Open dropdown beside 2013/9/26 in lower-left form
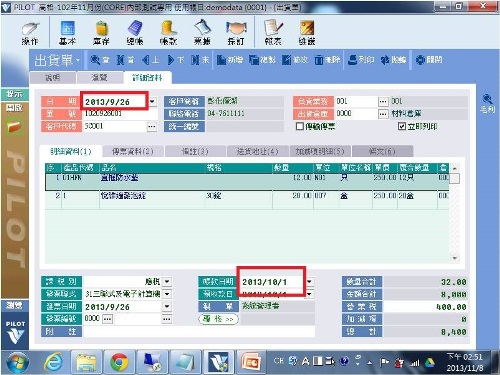 pyautogui.click(x=167, y=306)
